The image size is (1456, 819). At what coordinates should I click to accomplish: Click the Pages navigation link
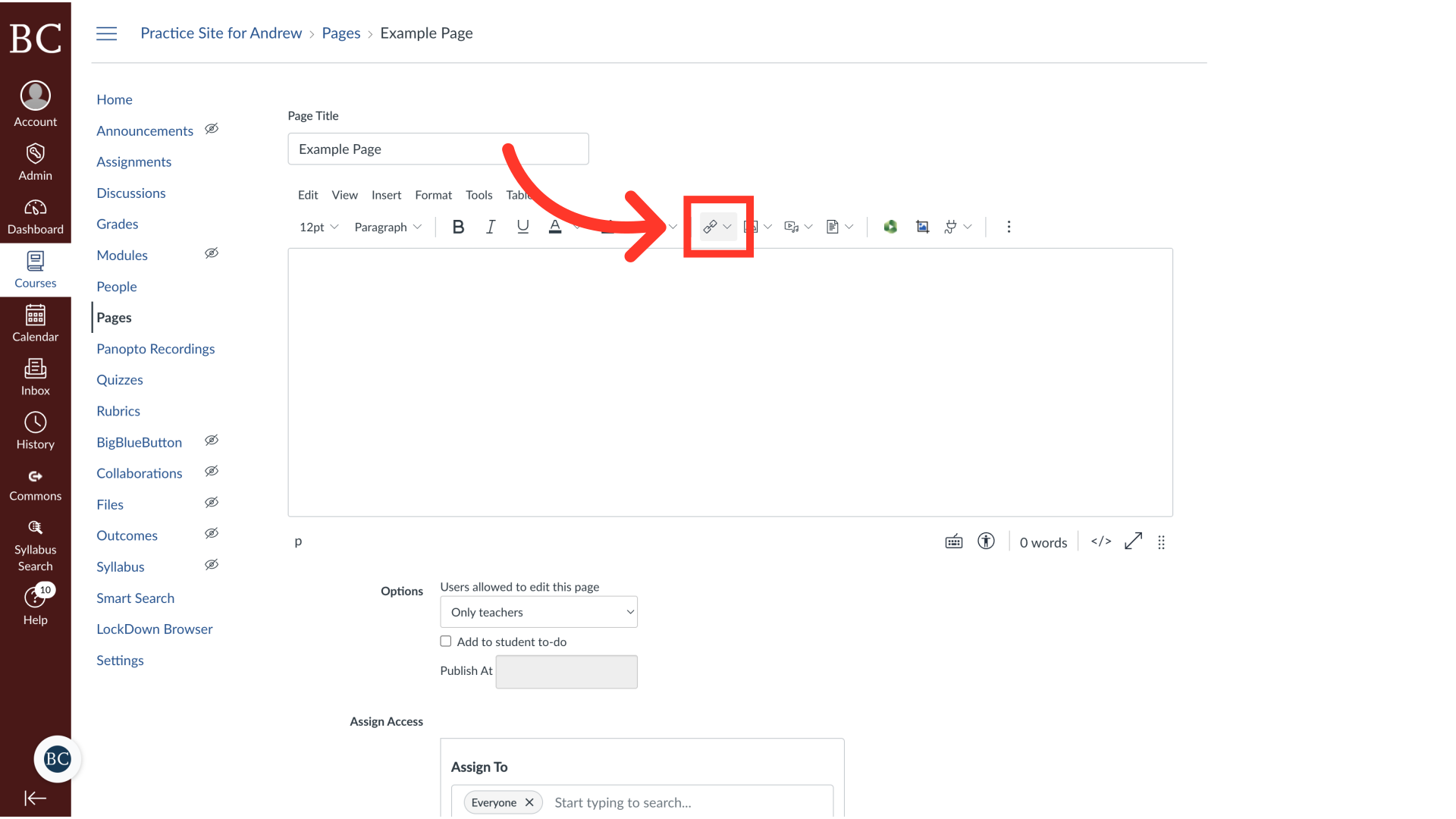tap(114, 317)
